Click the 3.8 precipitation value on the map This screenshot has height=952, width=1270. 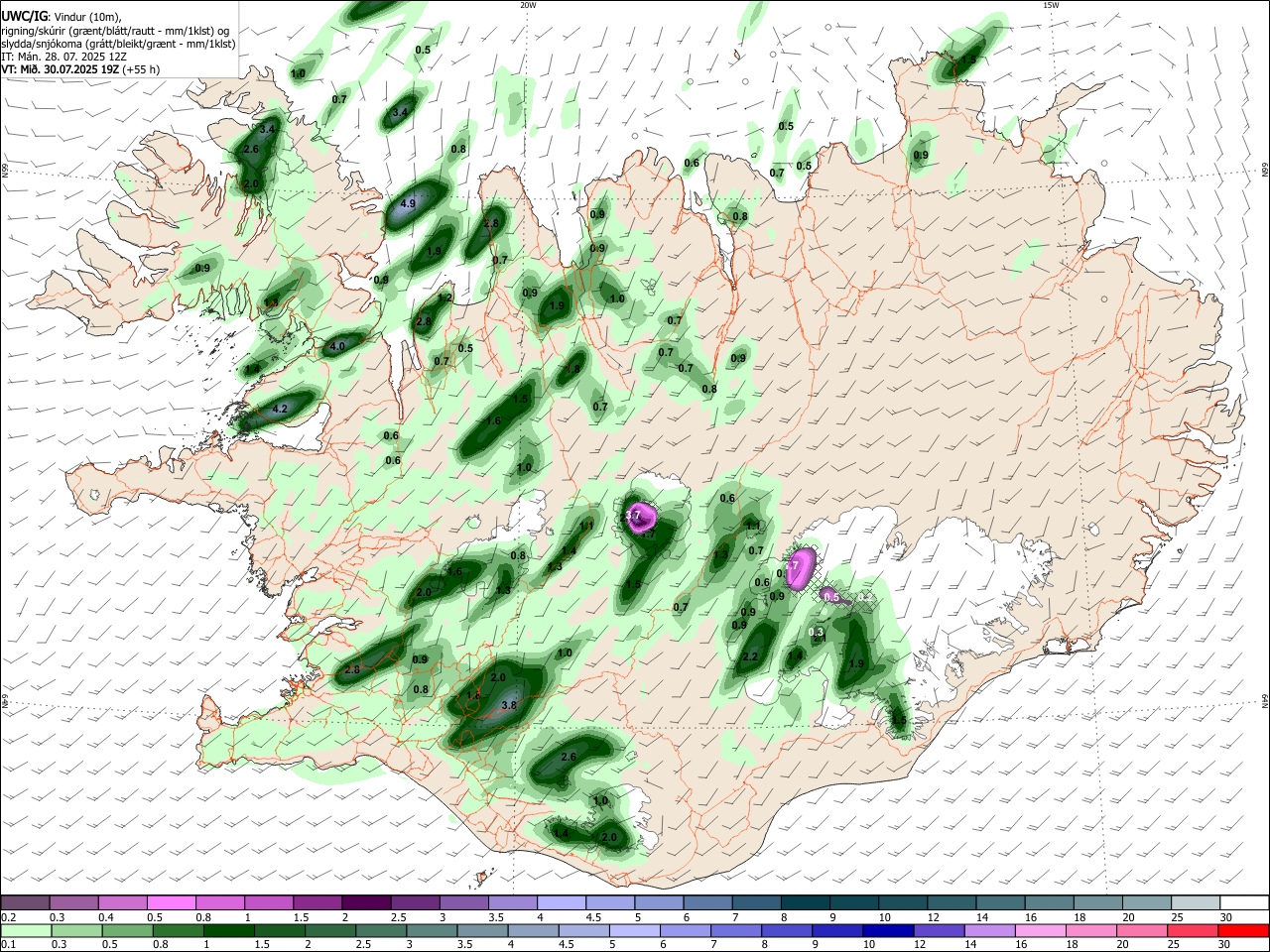[510, 705]
